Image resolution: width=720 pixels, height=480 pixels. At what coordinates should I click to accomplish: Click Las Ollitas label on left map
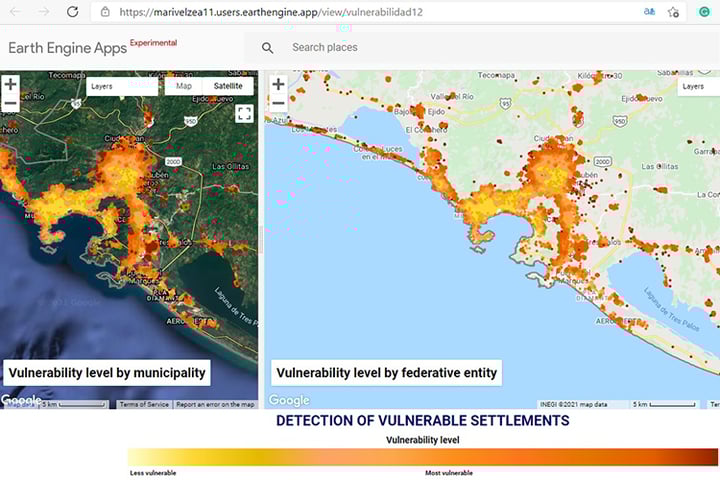tap(231, 166)
